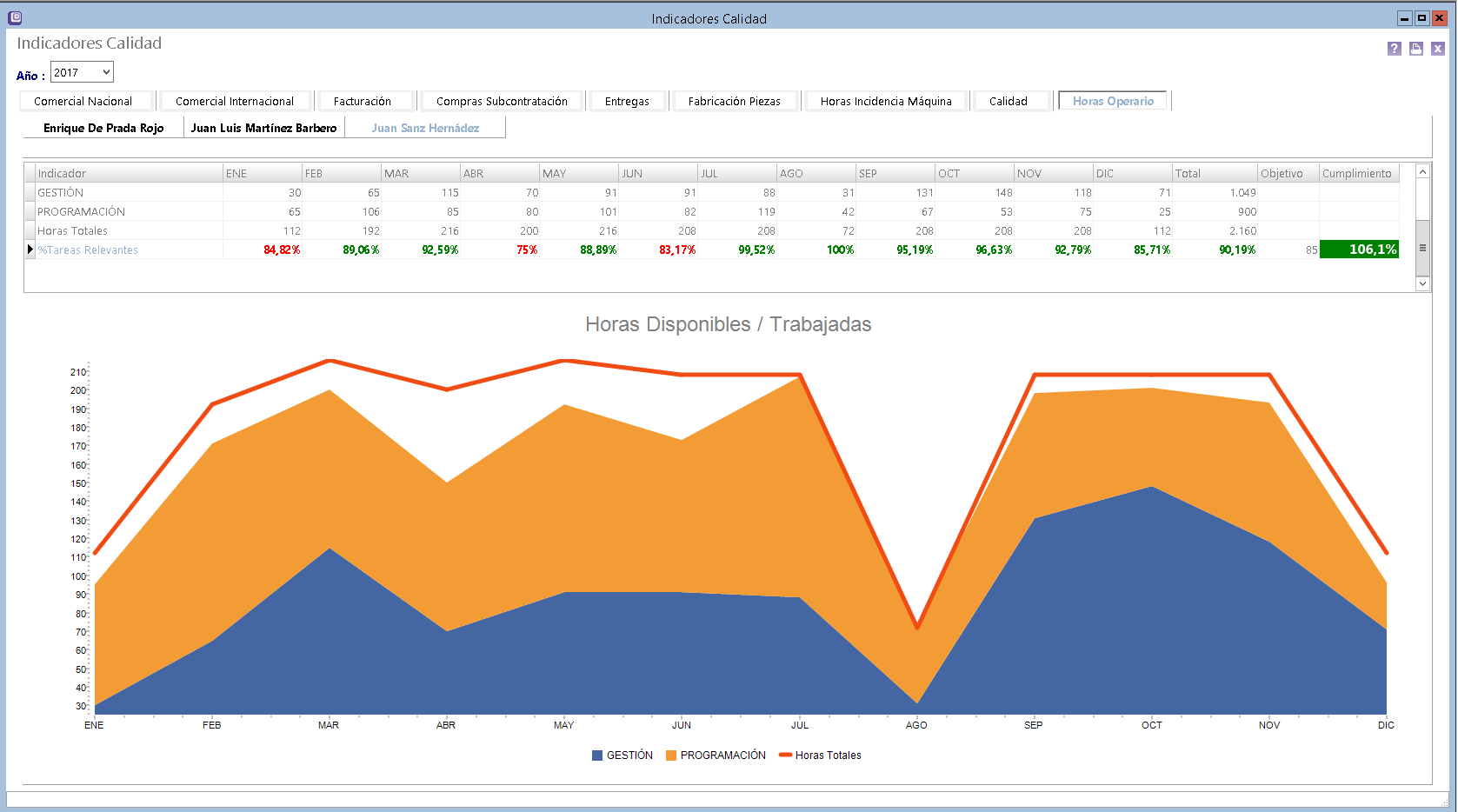
Task: Select the Compras Subcontratación tab
Action: click(502, 102)
